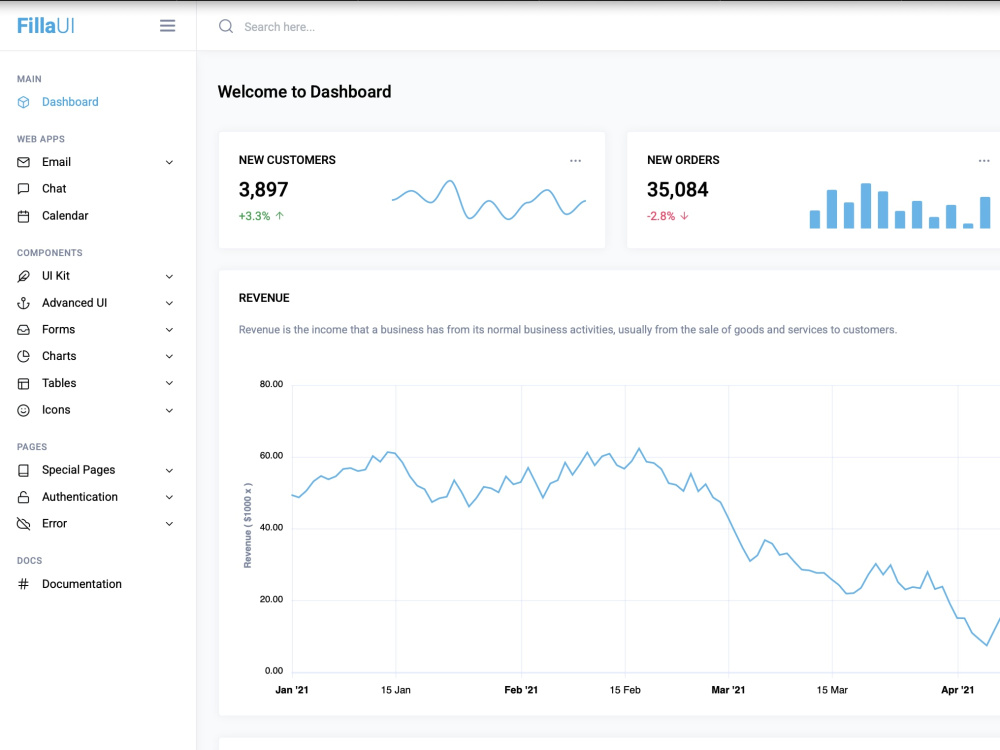Click the Dashboard cube icon
The height and width of the screenshot is (750, 1000).
coord(24,102)
